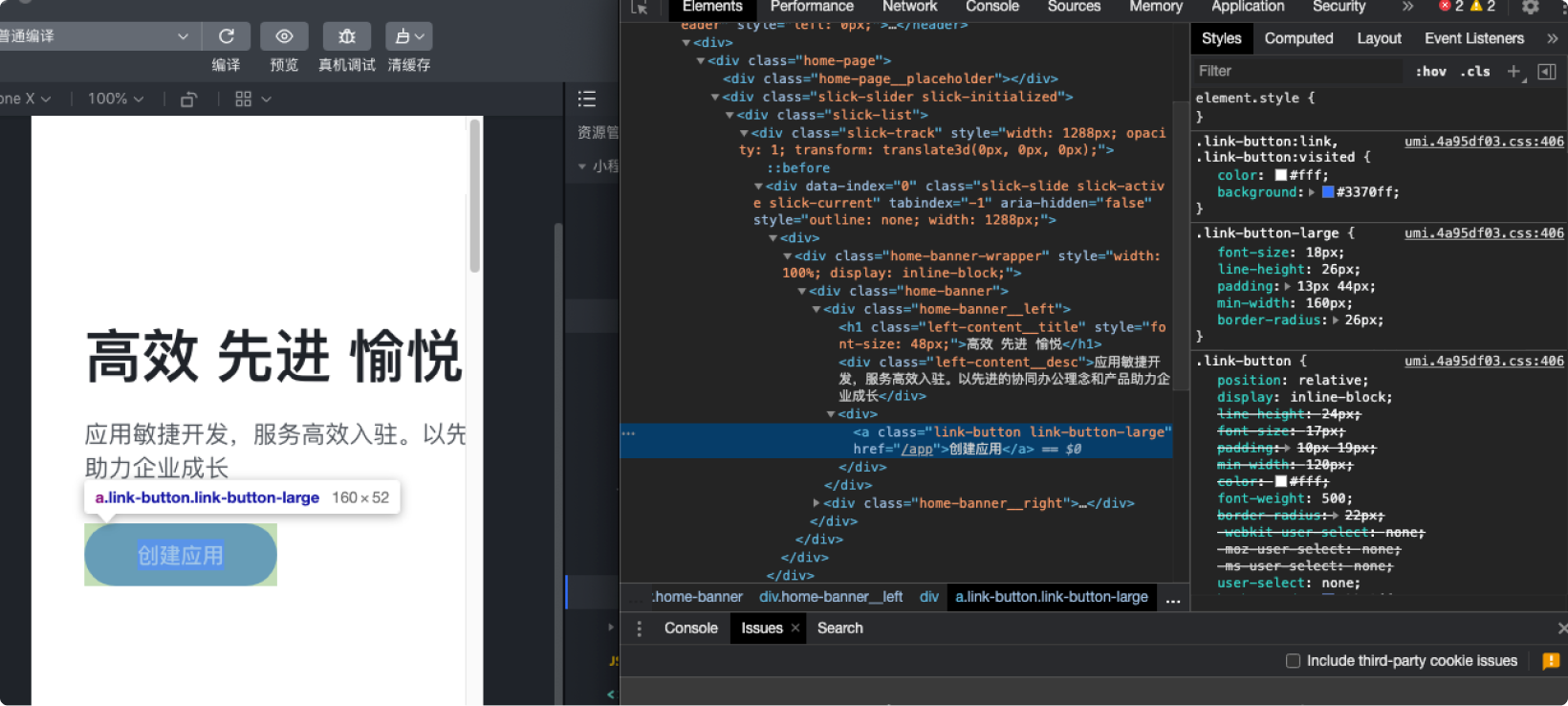Expand the home-banner__right div node

(x=817, y=503)
